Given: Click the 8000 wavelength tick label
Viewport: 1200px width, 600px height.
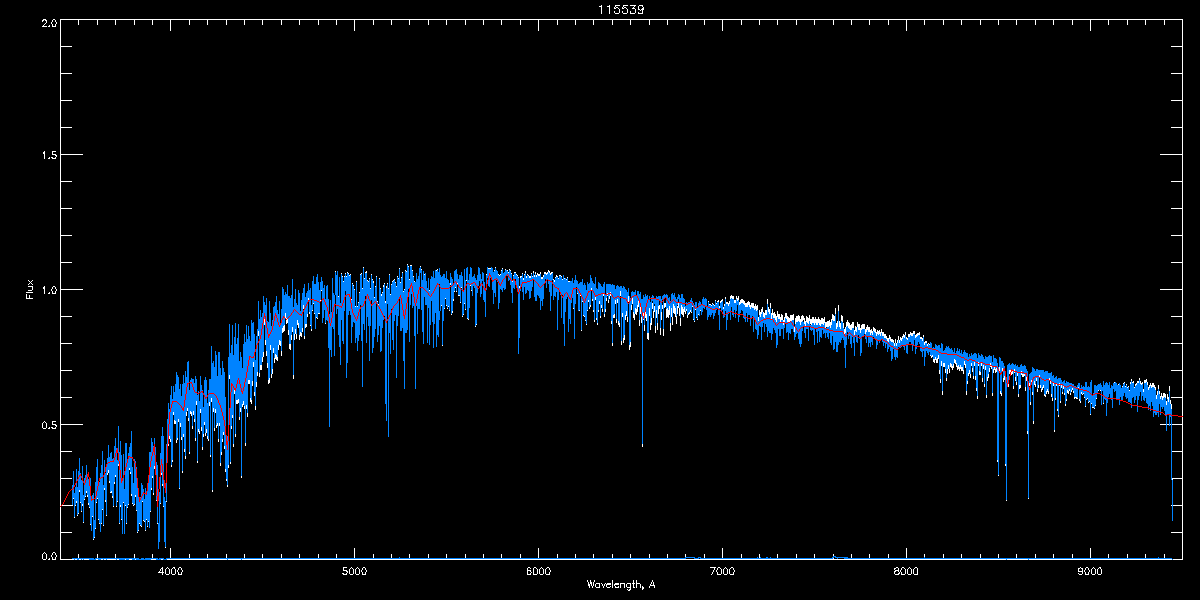Looking at the screenshot, I should click(x=906, y=571).
